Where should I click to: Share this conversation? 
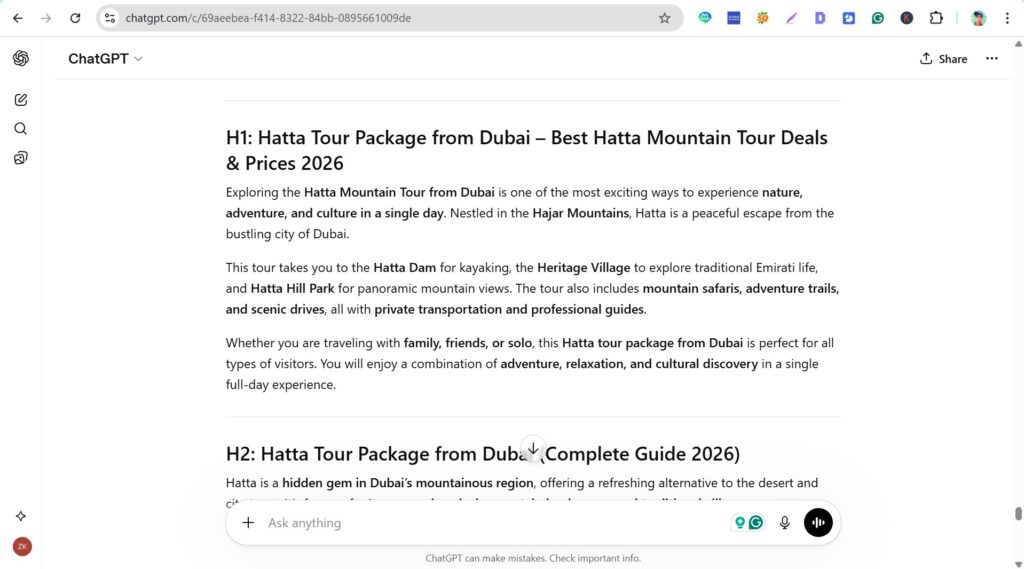click(x=943, y=59)
